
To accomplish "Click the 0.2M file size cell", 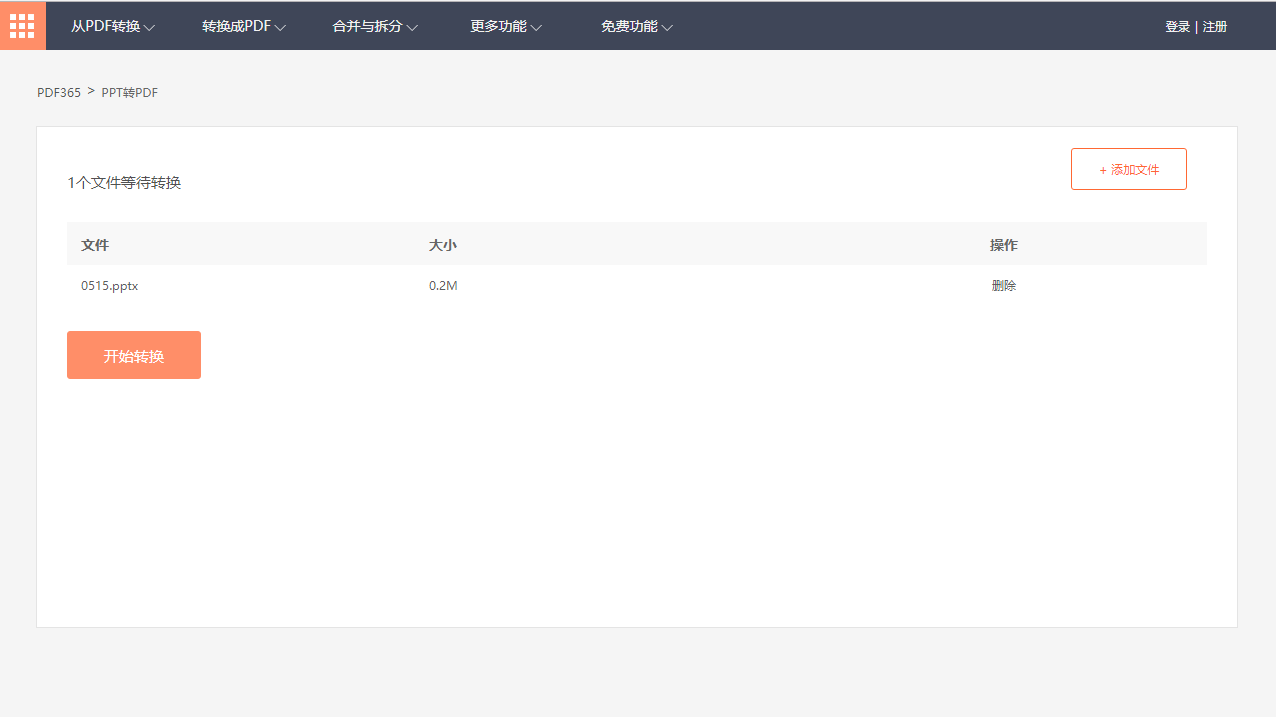I will tap(443, 285).
